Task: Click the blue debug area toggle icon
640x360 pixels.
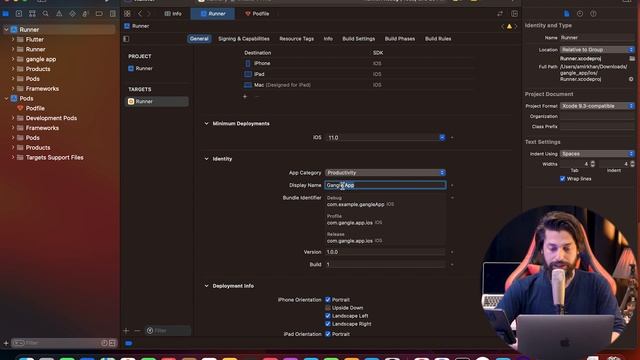Action: tap(129, 343)
